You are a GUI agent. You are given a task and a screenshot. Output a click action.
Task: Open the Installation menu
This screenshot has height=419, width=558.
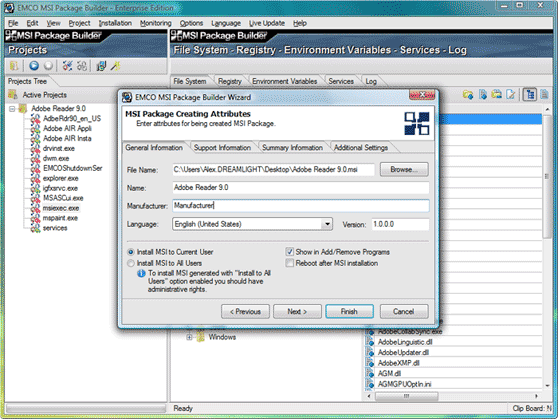(115, 23)
